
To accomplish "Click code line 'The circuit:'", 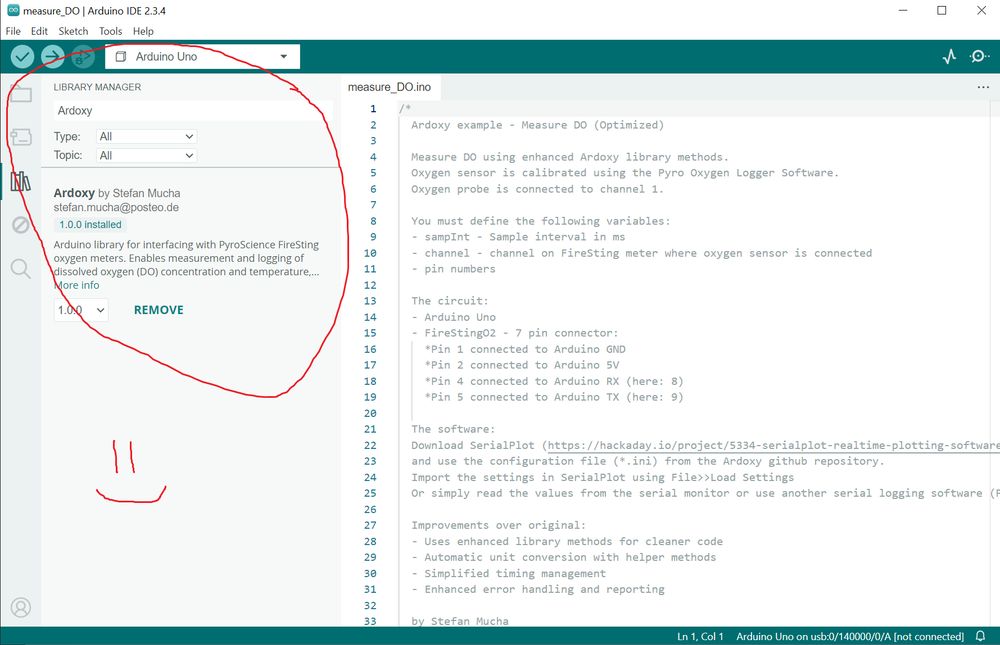I will tap(448, 301).
